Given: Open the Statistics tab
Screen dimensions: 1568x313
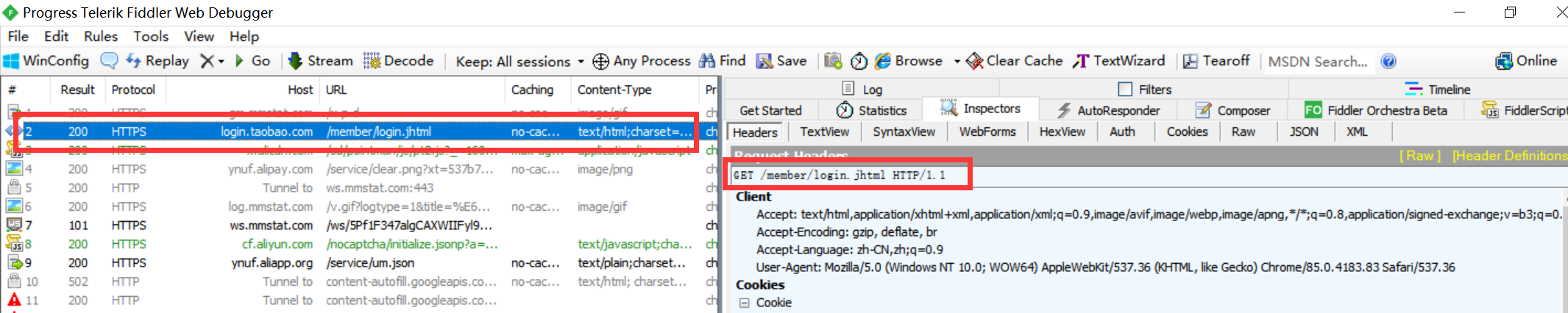Looking at the screenshot, I should click(871, 110).
